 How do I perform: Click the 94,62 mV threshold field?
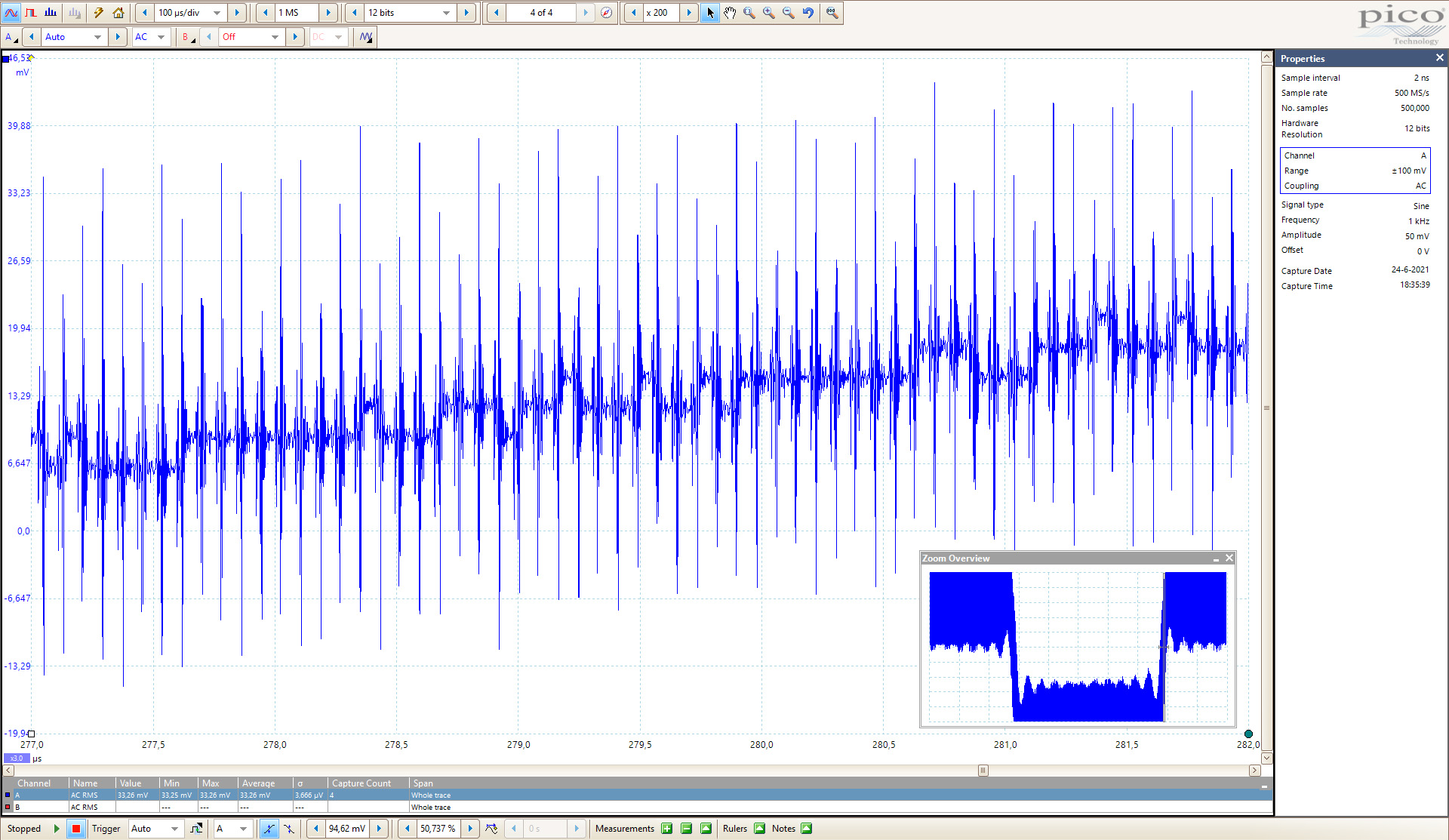[347, 829]
